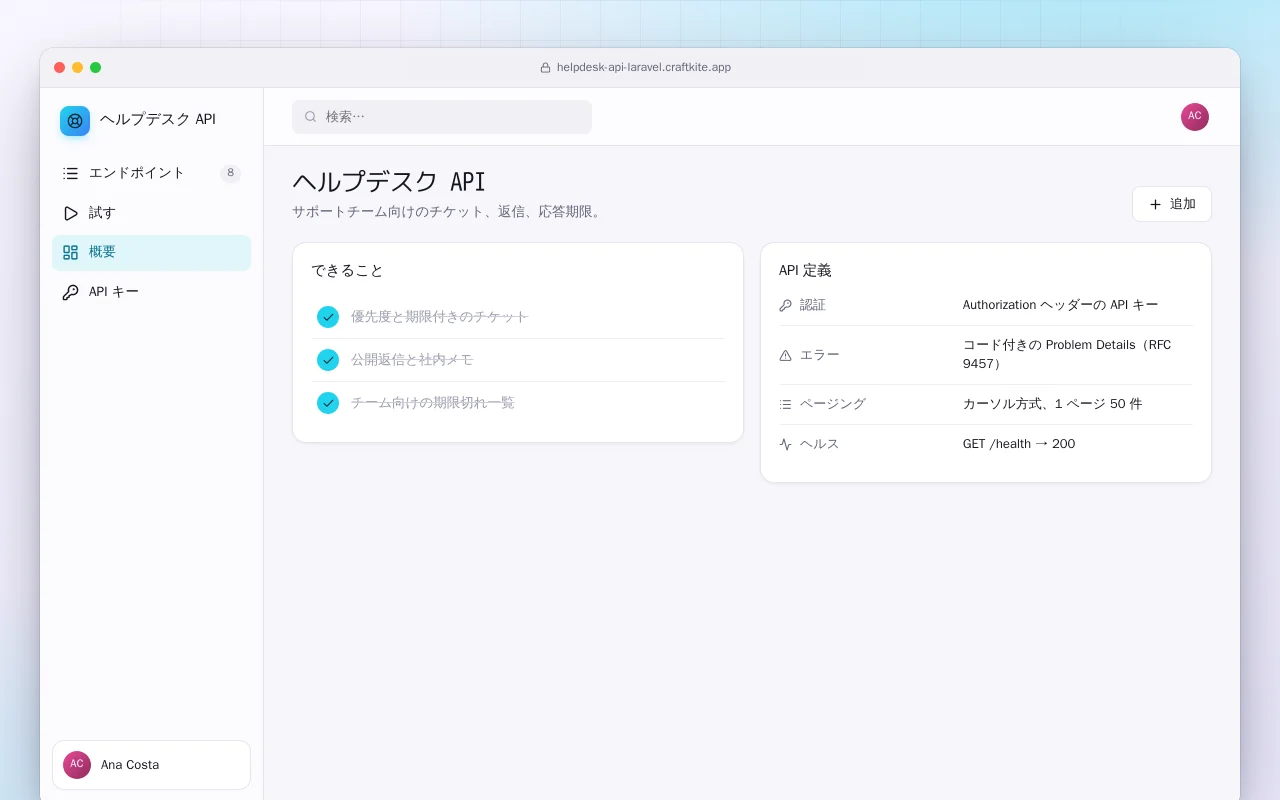Image resolution: width=1280 pixels, height=800 pixels.
Task: Click the API 定義 card heading
Action: tap(805, 271)
